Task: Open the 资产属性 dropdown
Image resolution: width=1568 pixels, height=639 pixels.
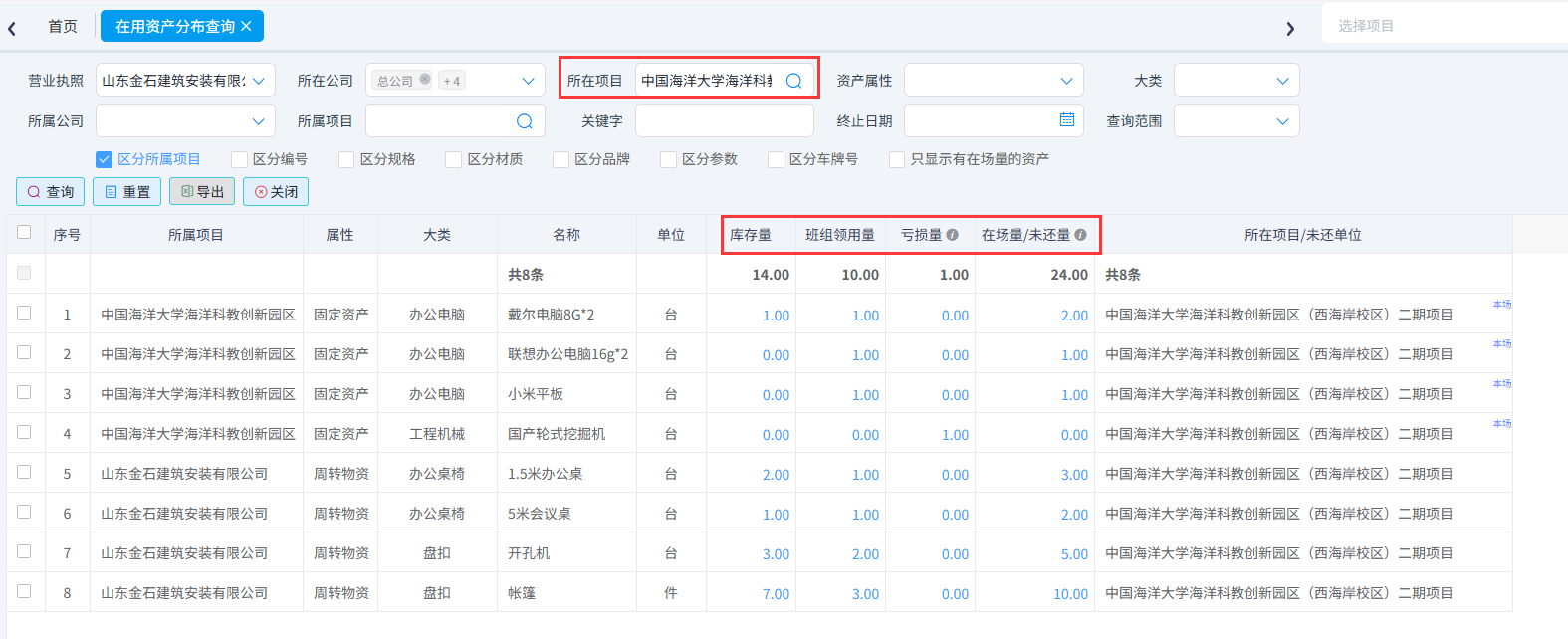Action: click(994, 81)
